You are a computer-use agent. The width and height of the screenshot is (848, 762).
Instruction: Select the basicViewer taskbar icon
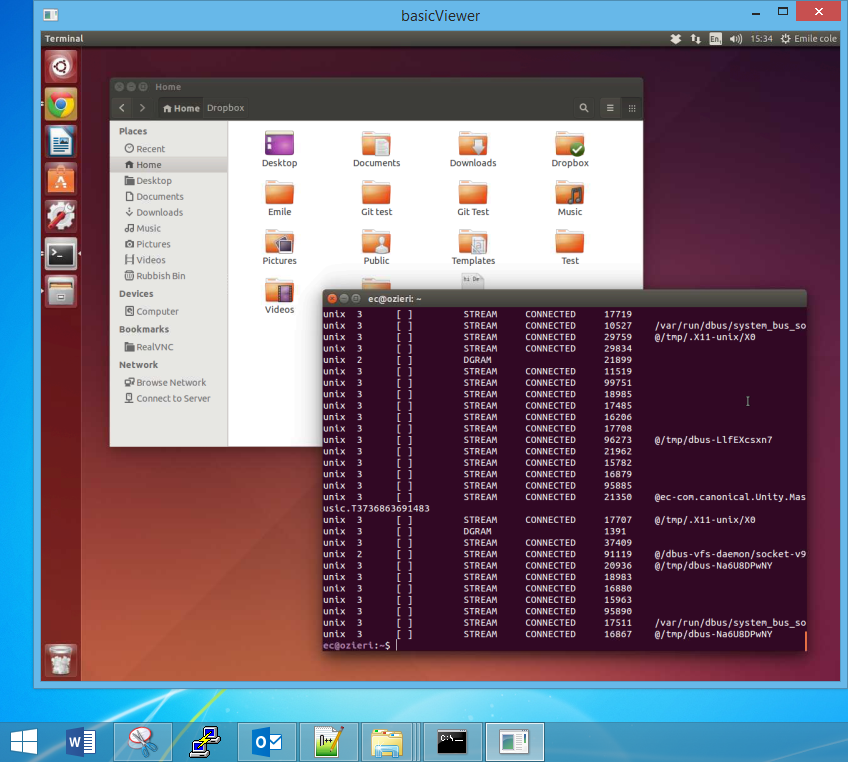click(x=514, y=741)
